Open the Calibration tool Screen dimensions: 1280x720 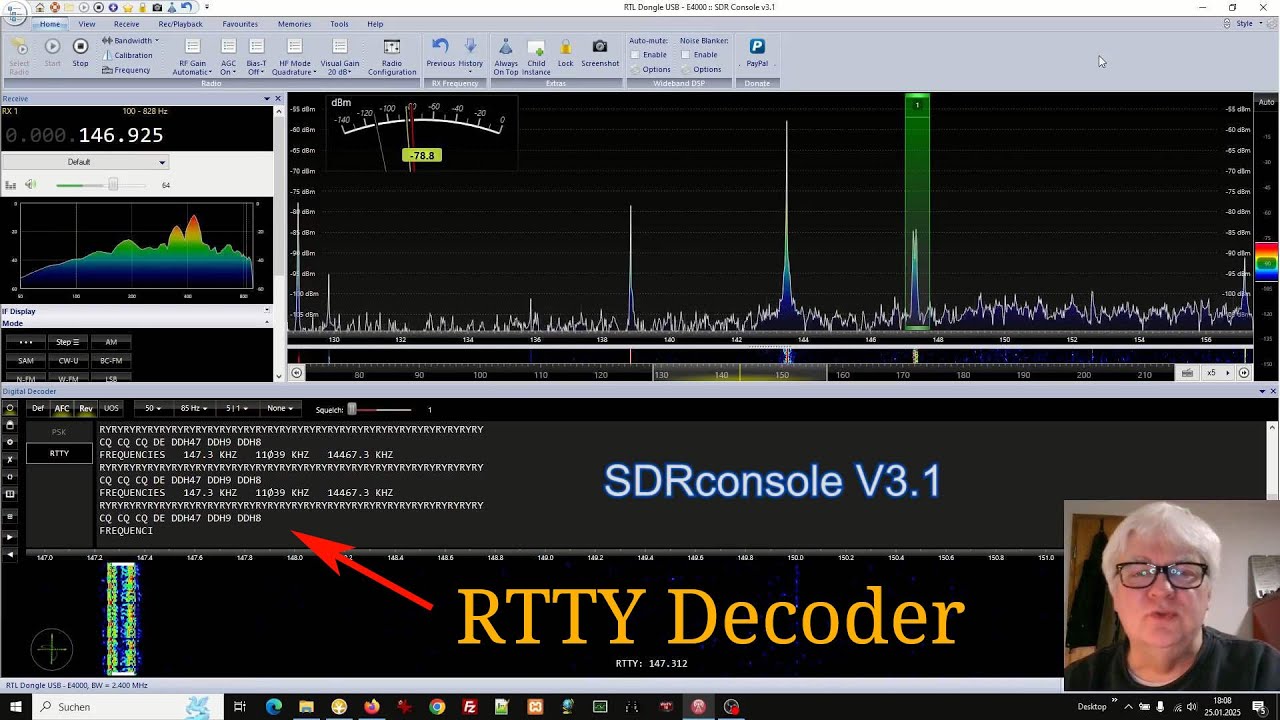(x=127, y=55)
